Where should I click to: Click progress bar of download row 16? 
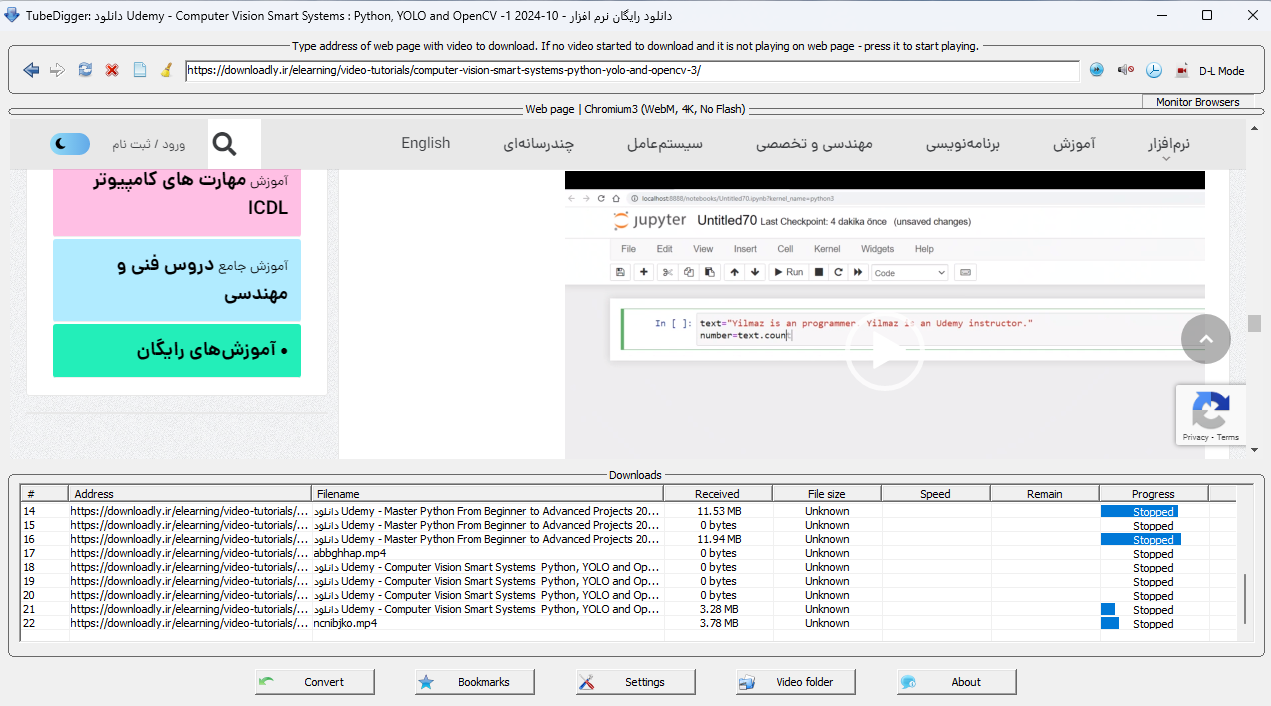click(1141, 539)
